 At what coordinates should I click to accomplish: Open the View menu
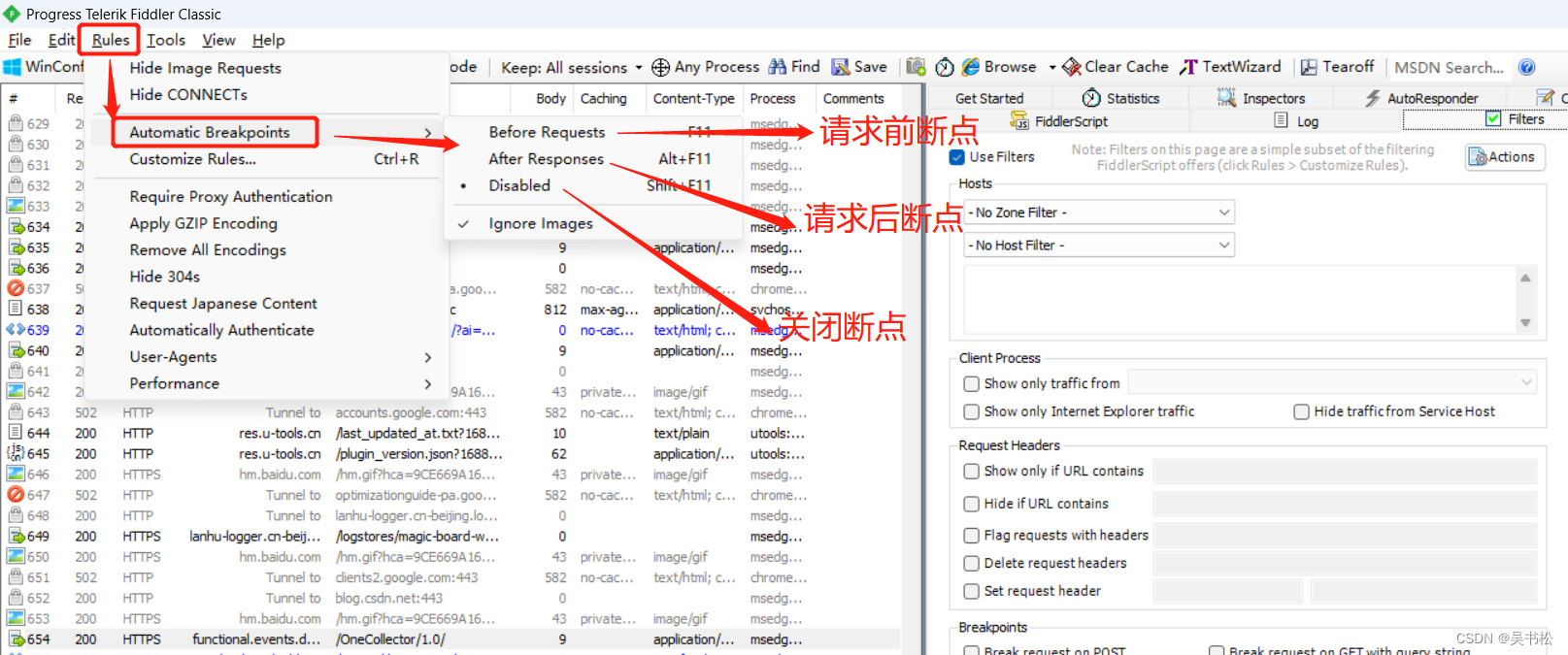(218, 40)
